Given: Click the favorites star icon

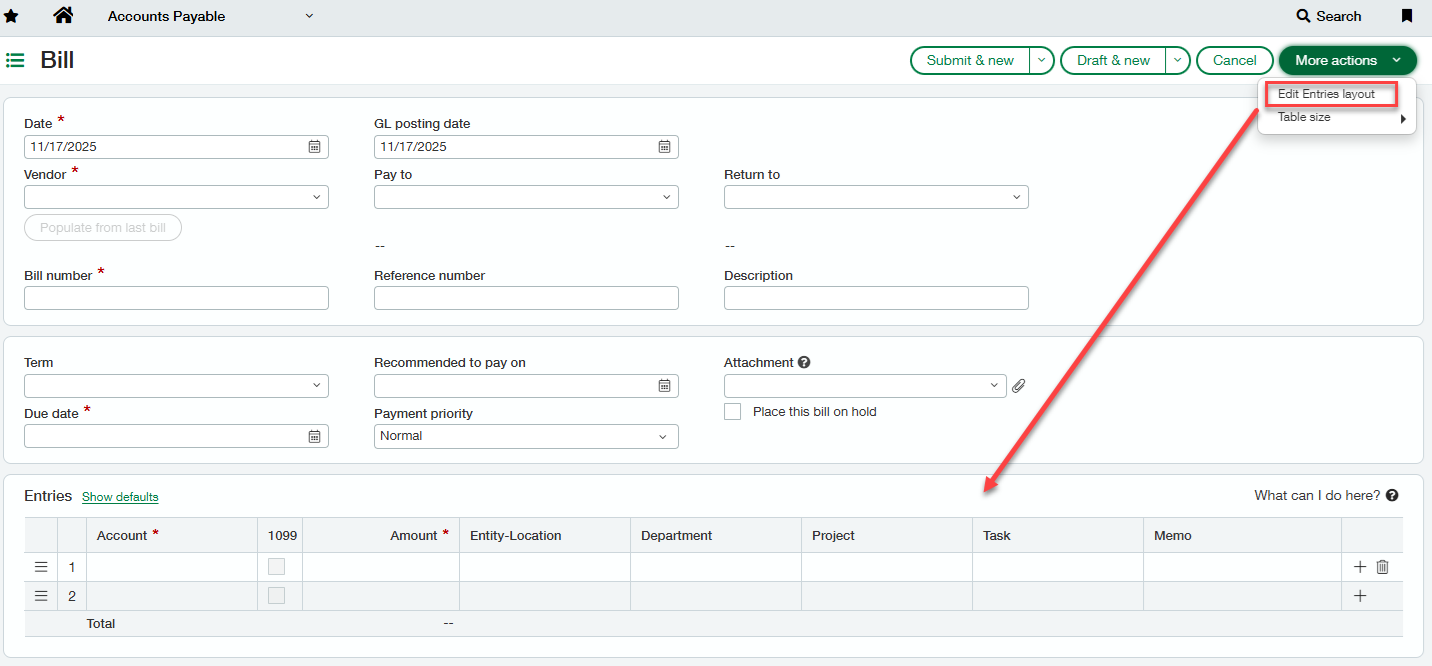Looking at the screenshot, I should tap(12, 16).
